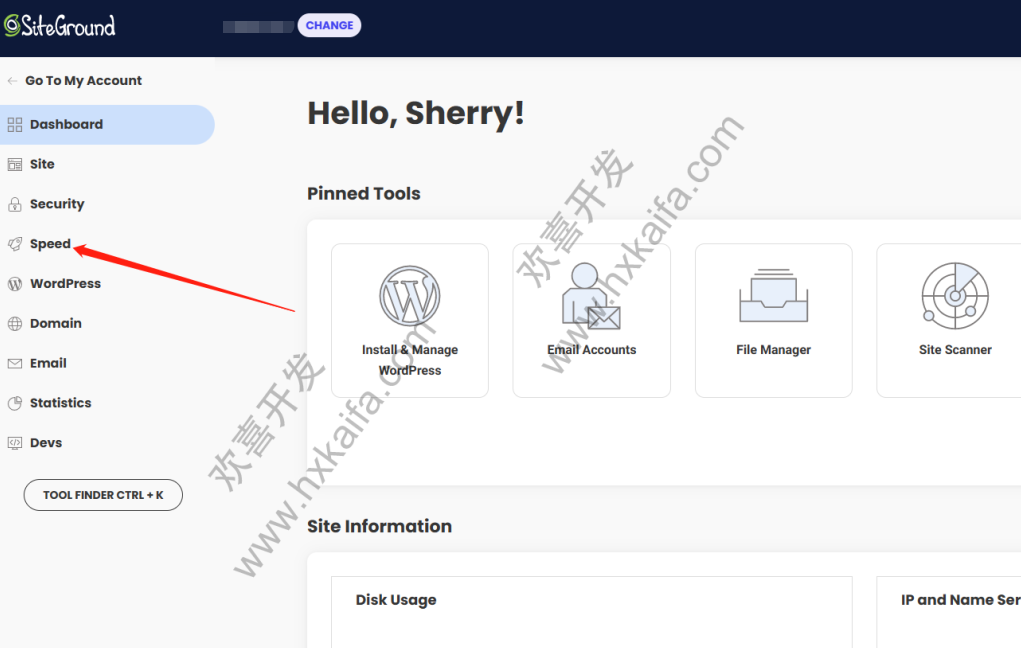
Task: Select Dashboard in the sidebar
Action: [x=66, y=125]
